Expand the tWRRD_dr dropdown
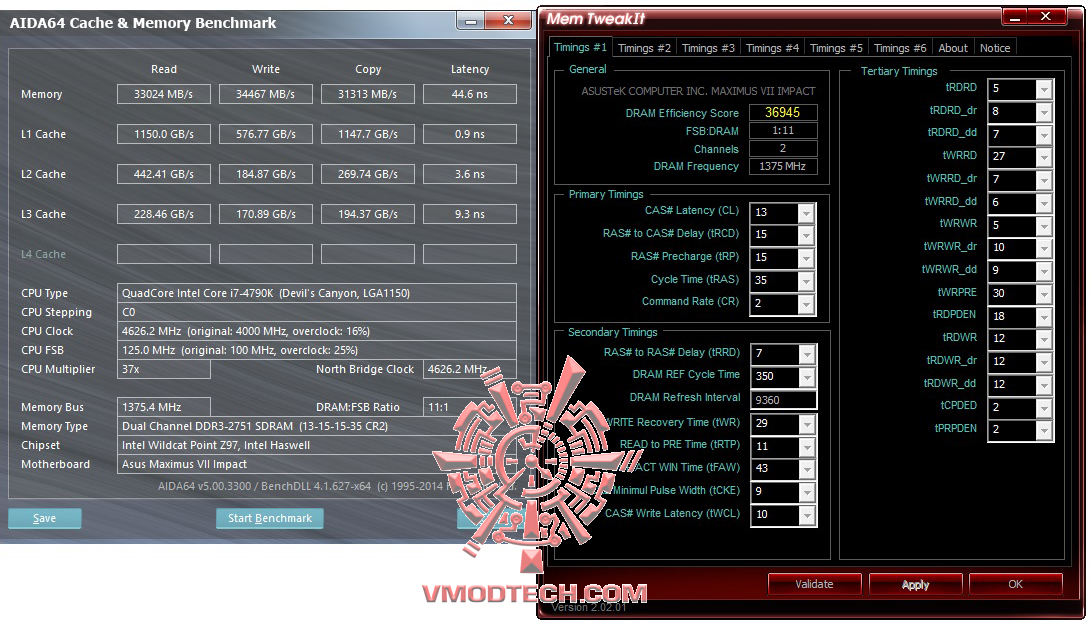The image size is (1090, 634). coord(1043,180)
